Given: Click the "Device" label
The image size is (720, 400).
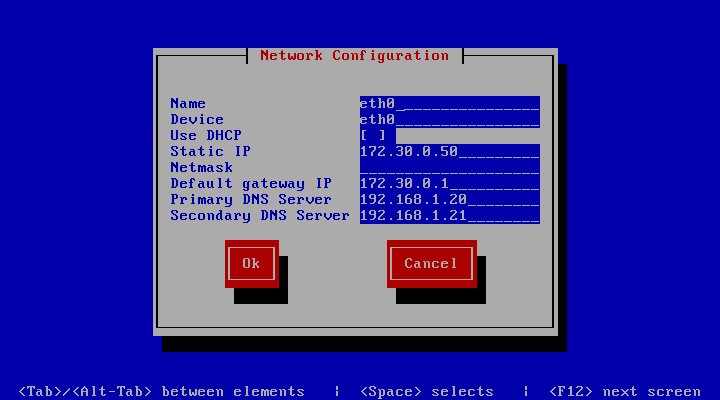Looking at the screenshot, I should pos(197,120).
